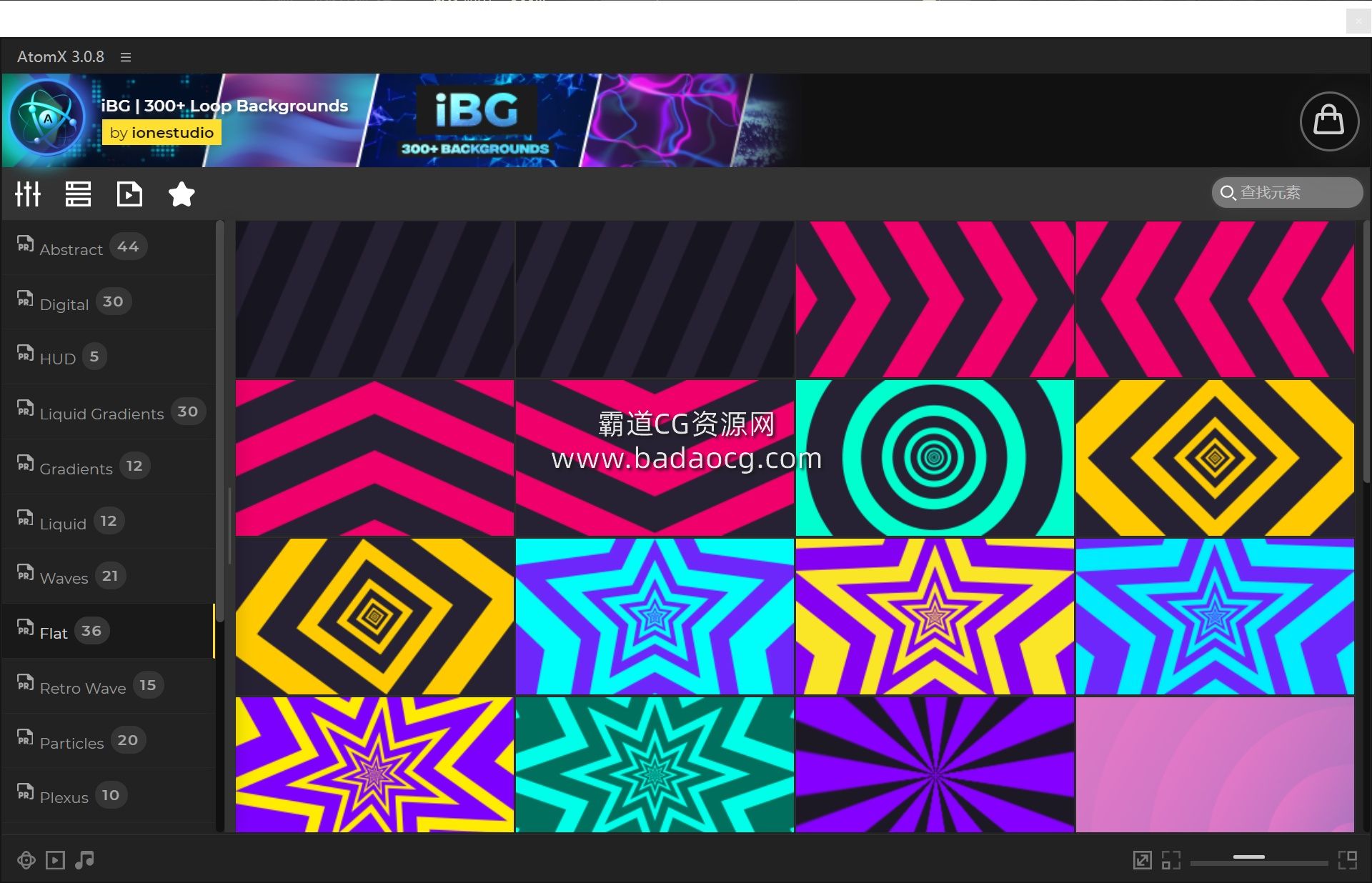
Task: Click the thumbnail grid vertical scrollbar
Action: pos(1366,351)
